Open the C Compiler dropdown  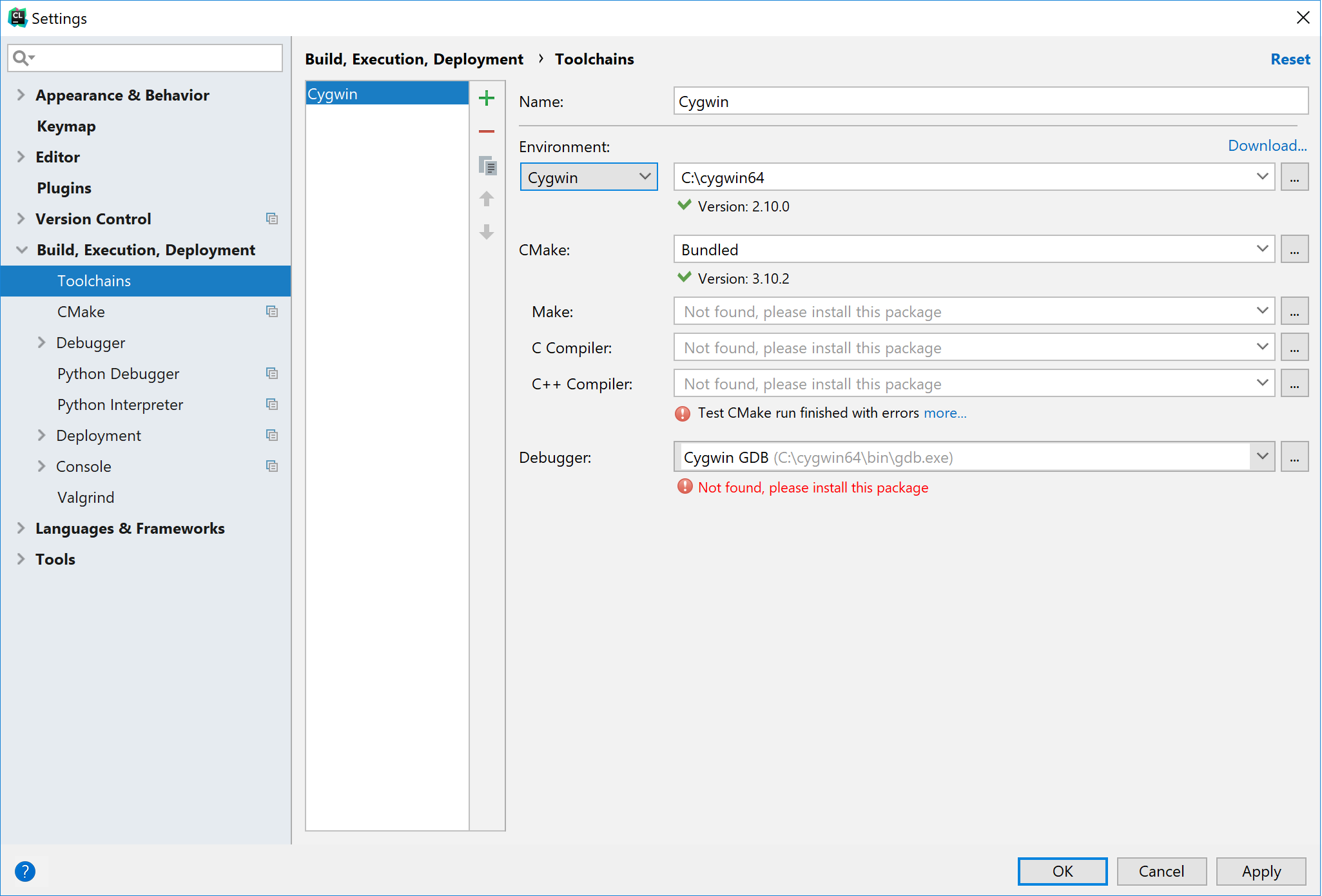tap(1262, 347)
